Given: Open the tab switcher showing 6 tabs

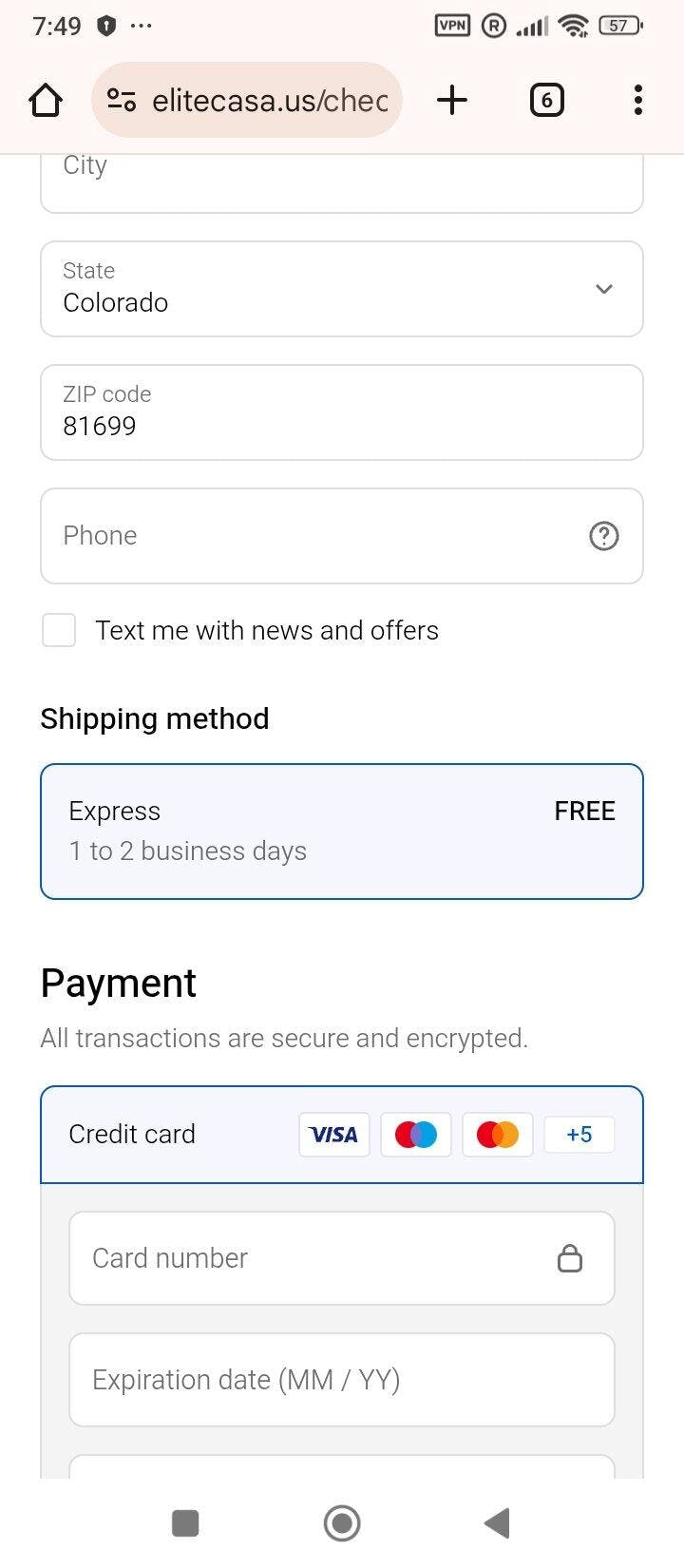Looking at the screenshot, I should 546,100.
